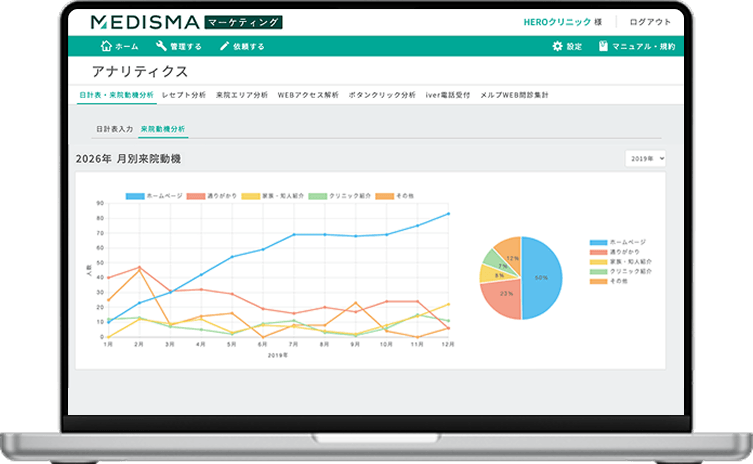Switch to the iver電話受付 tab
The height and width of the screenshot is (464, 753).
pos(448,95)
